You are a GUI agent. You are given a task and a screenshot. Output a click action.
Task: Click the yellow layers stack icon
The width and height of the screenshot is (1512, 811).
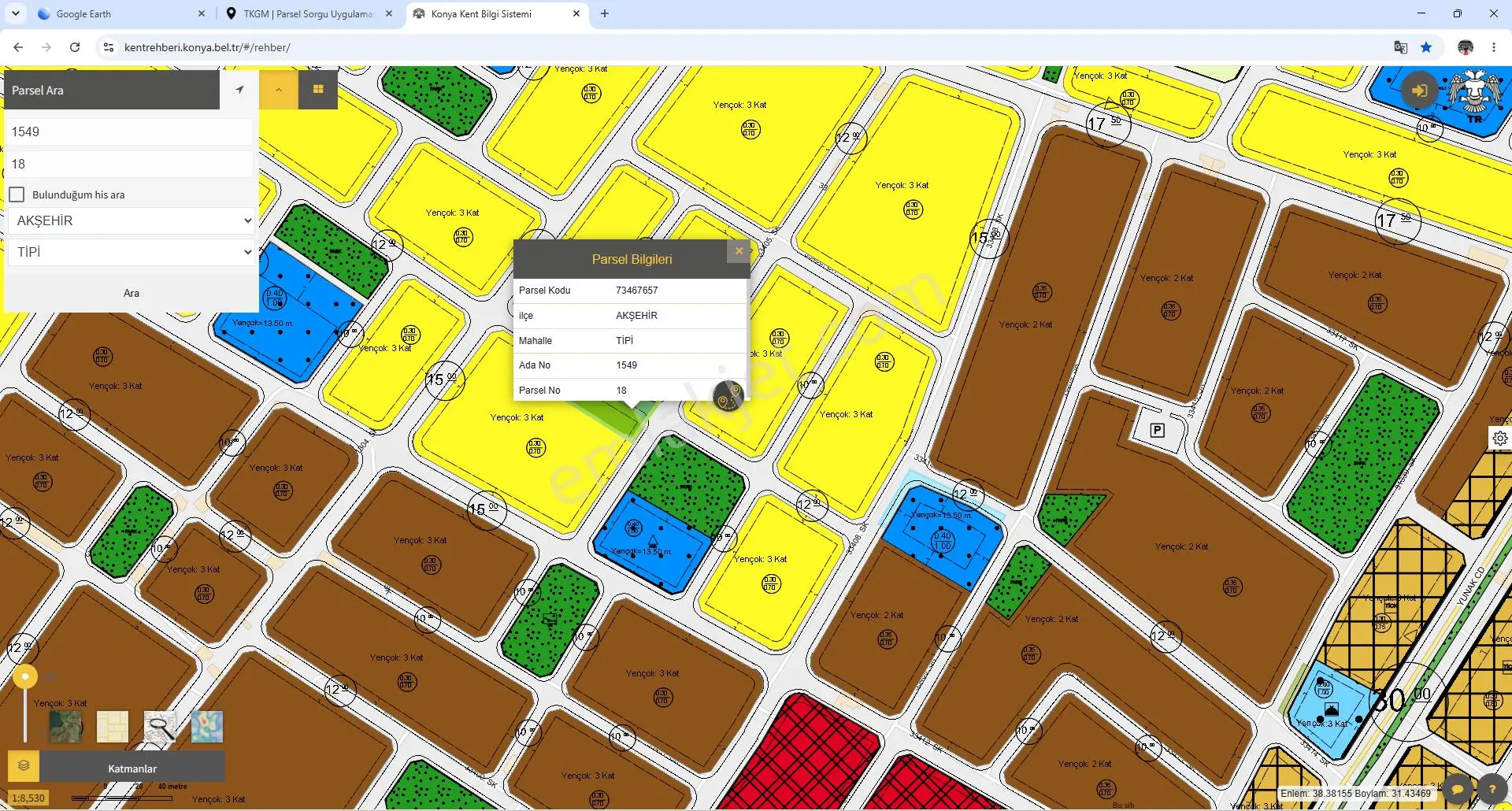(x=24, y=765)
